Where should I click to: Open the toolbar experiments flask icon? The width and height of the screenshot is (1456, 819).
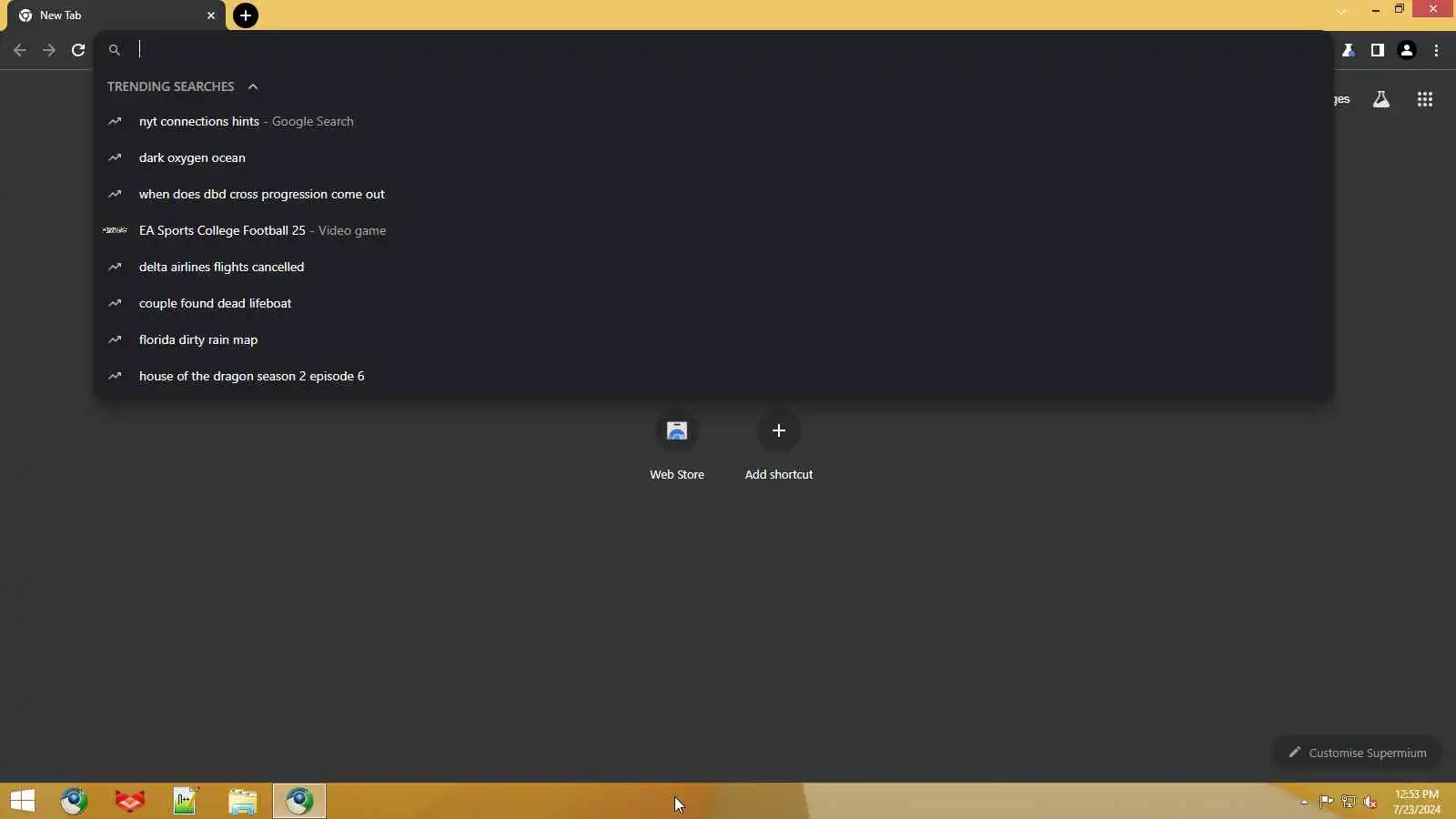click(1349, 50)
